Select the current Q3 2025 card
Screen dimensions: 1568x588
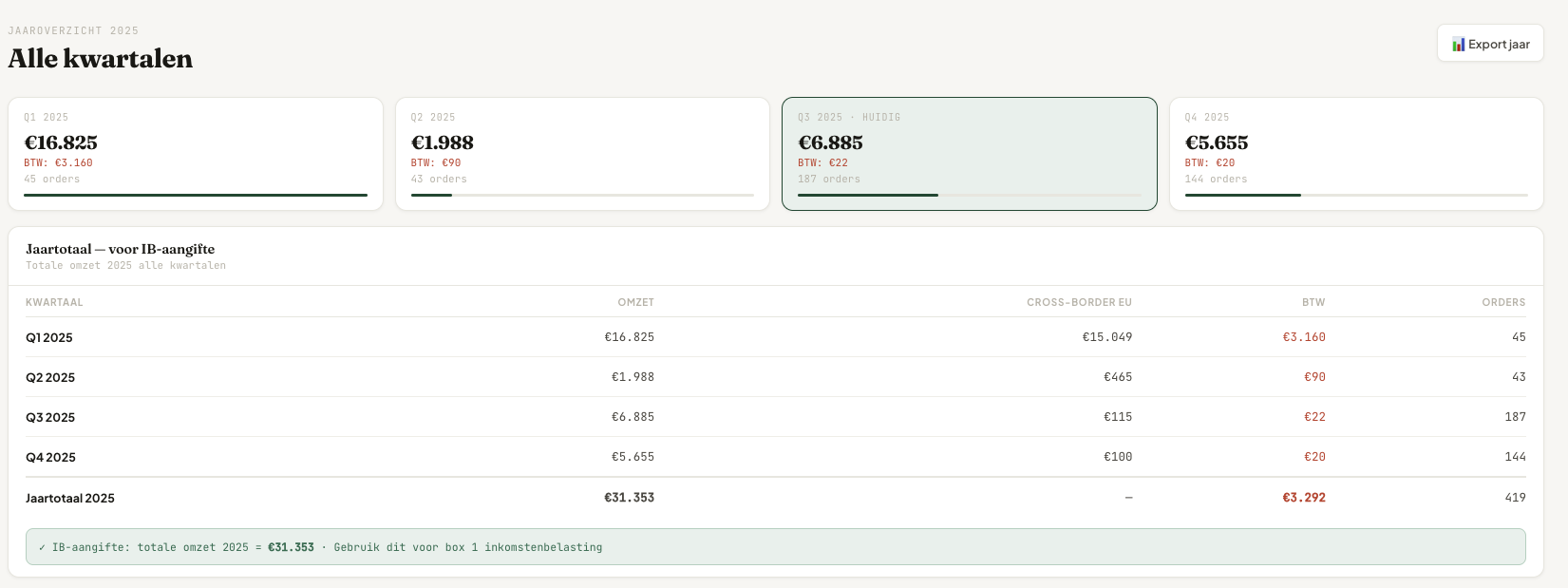[969, 152]
